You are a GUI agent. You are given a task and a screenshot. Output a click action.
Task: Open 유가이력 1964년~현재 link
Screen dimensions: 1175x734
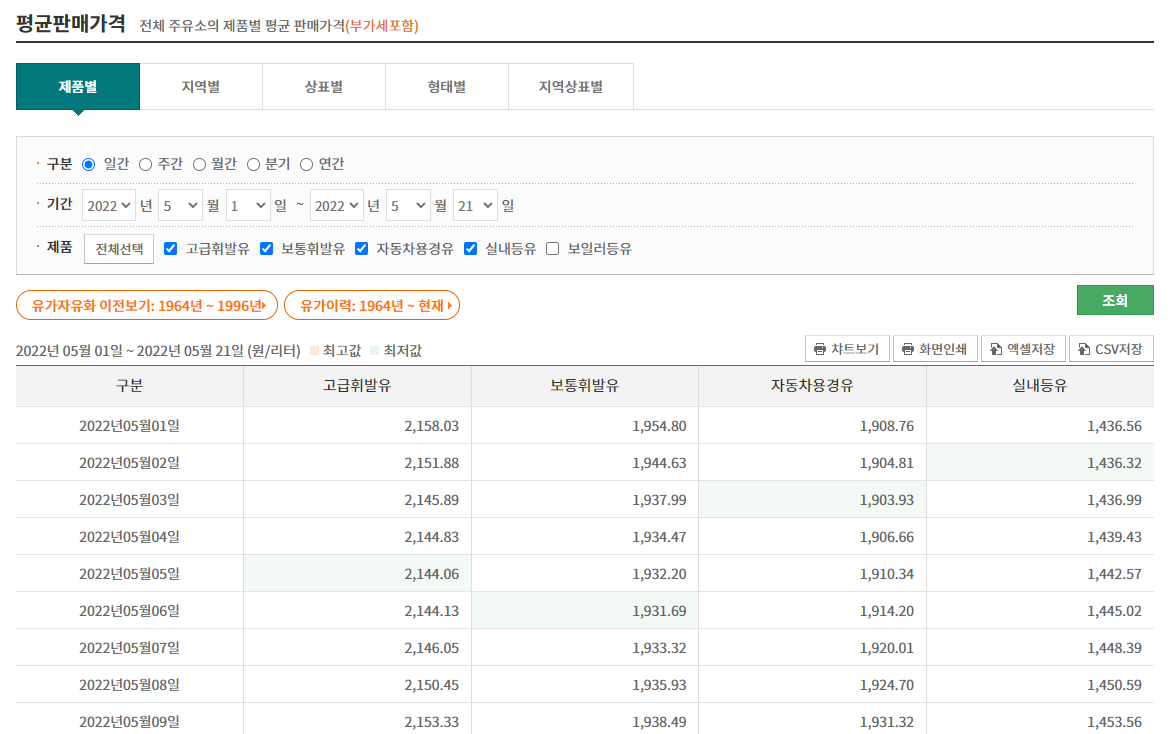pos(372,305)
